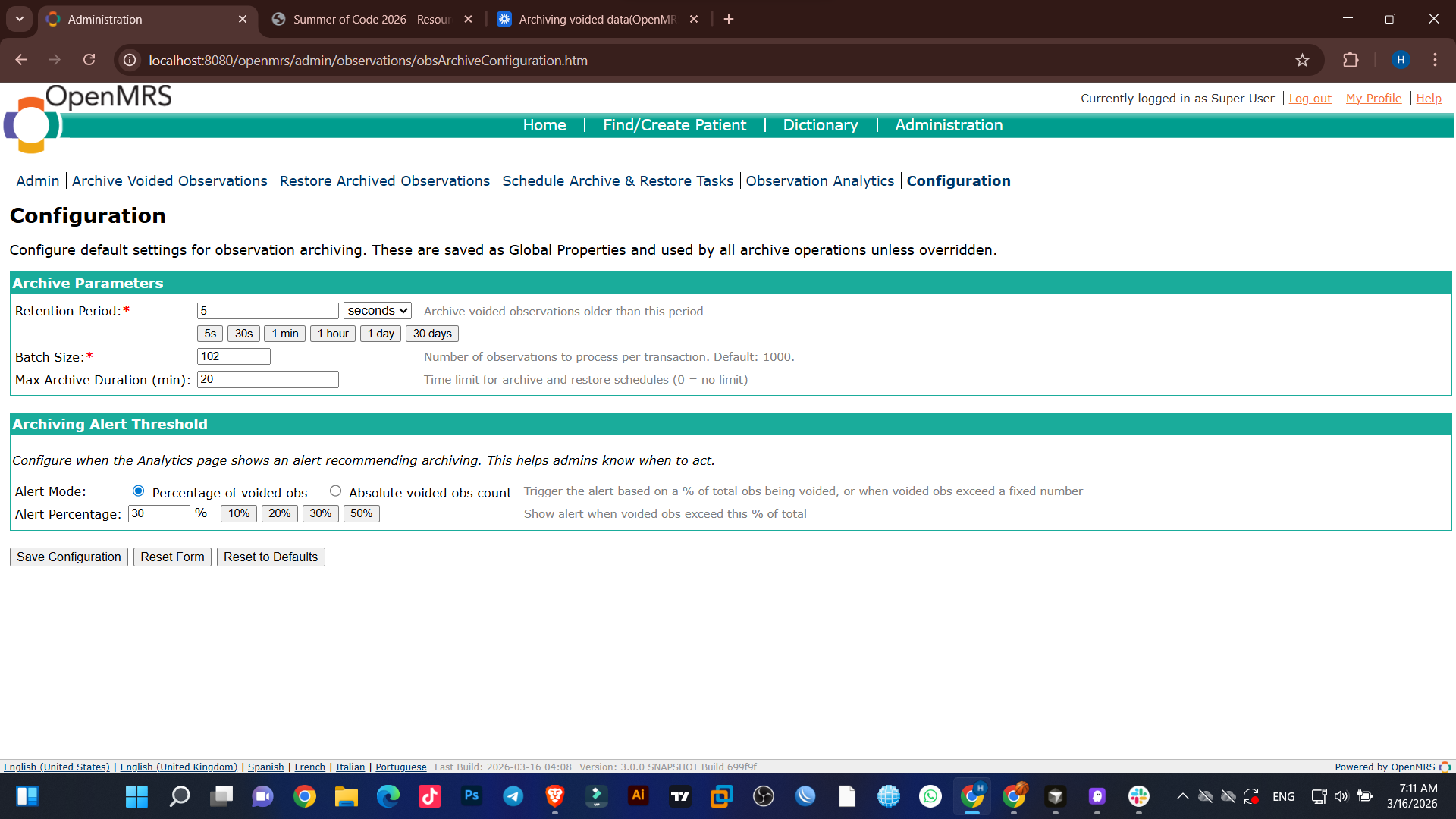Show hidden system tray icons
1456x819 pixels.
(x=1182, y=796)
